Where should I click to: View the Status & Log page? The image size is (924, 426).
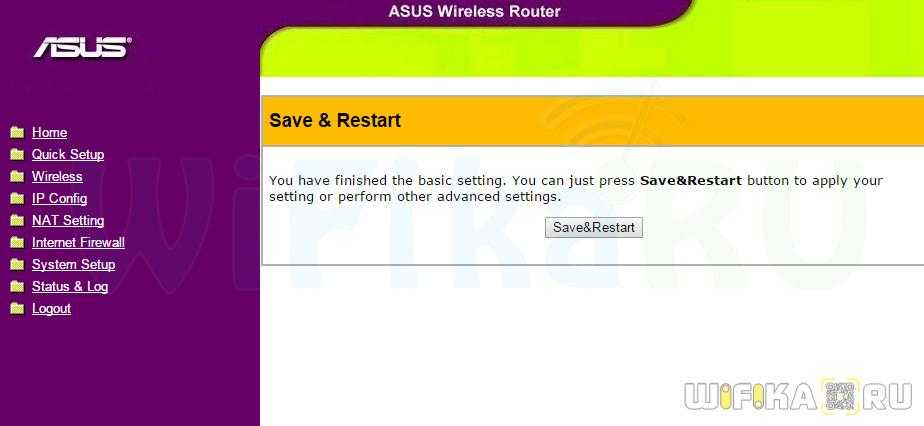click(x=70, y=286)
